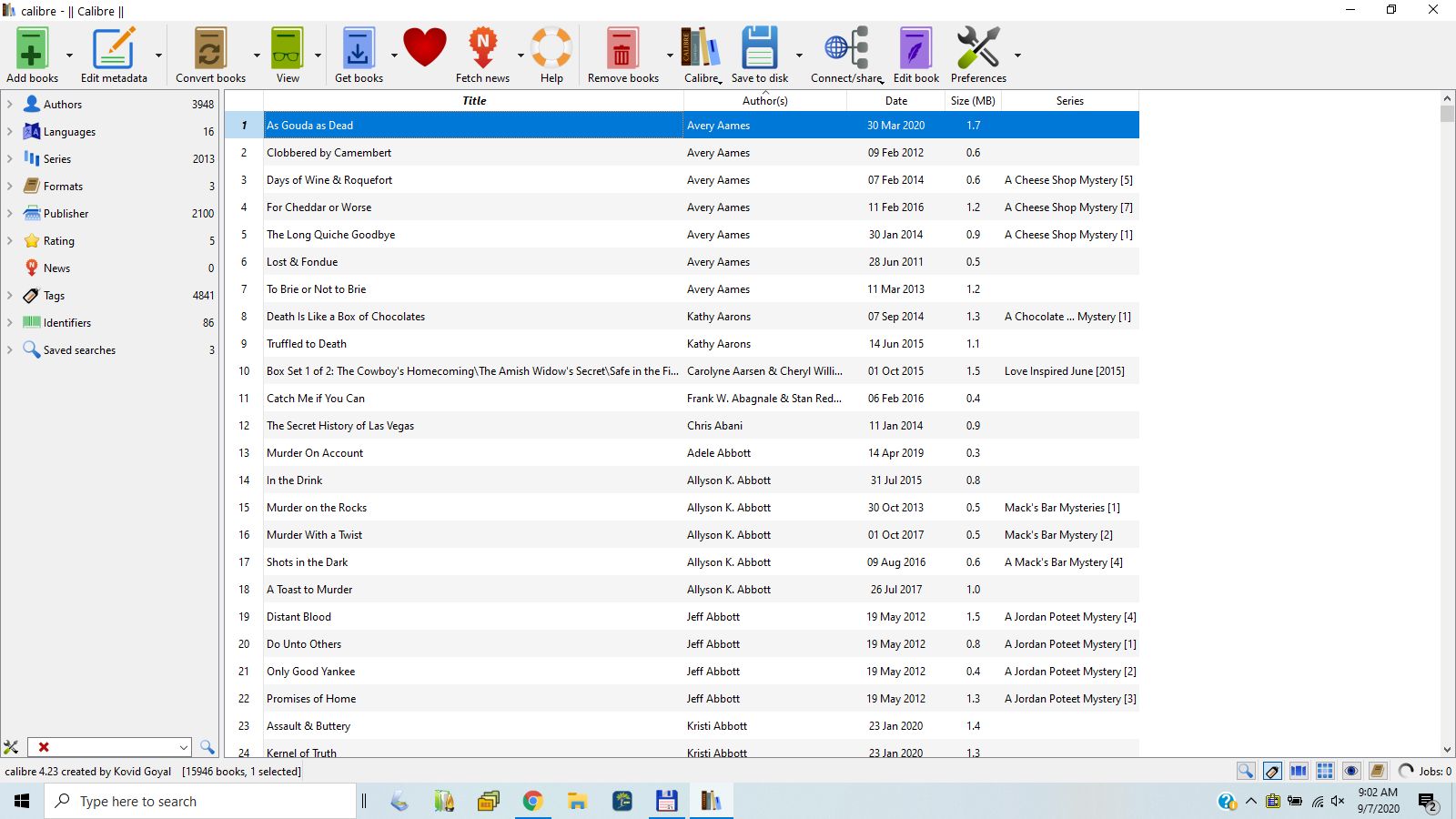Click the Tag browser configure wrench icon
Screen dimensions: 1456x819
pyautogui.click(x=11, y=747)
